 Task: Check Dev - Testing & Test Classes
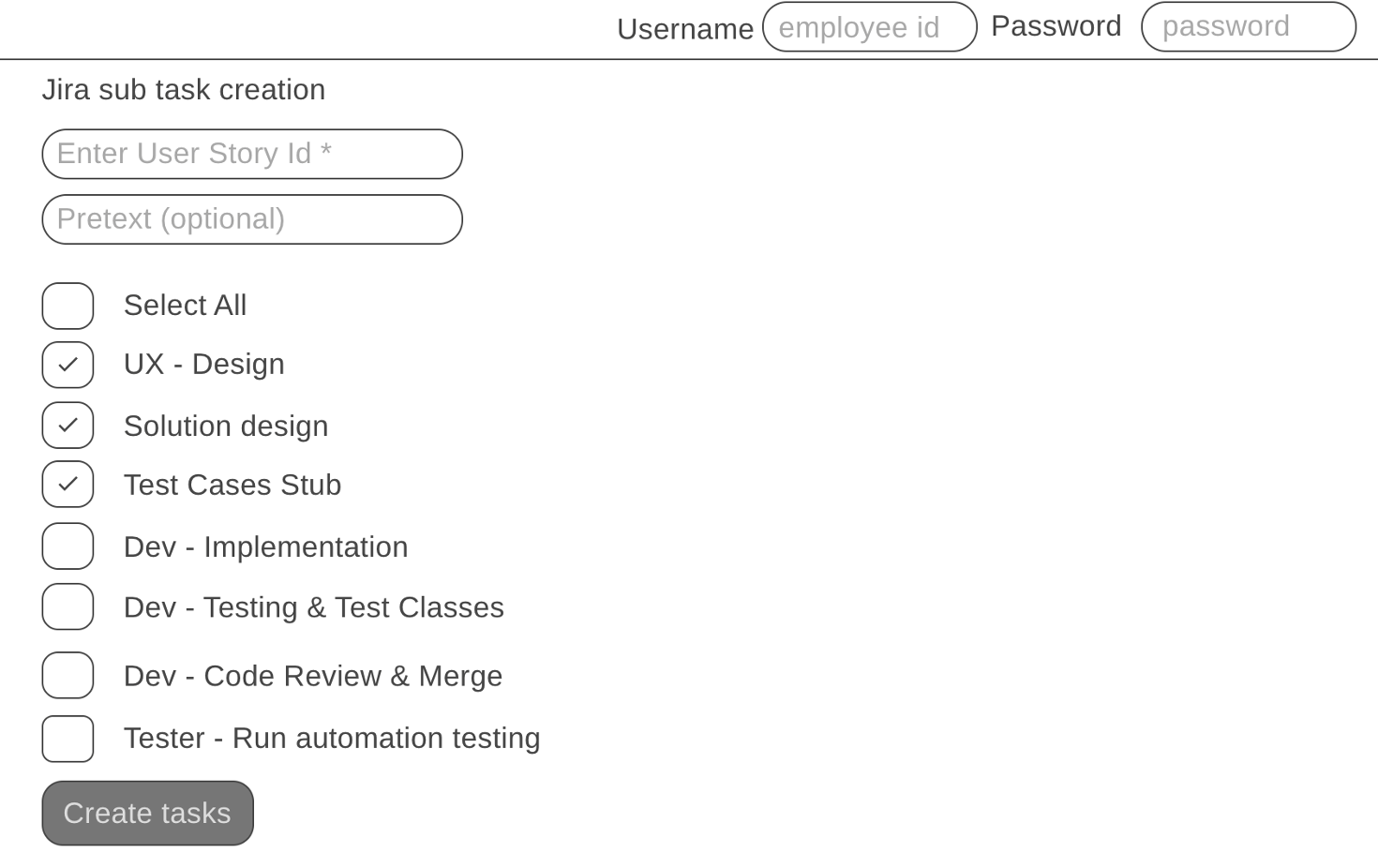pyautogui.click(x=67, y=606)
